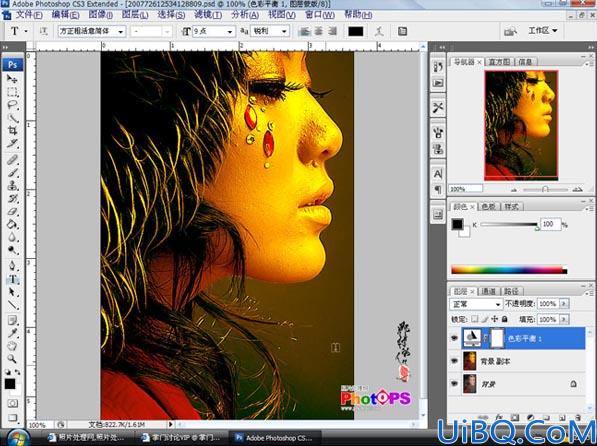Toggle lock all padlock
This screenshot has width=597, height=446.
pyautogui.click(x=504, y=319)
